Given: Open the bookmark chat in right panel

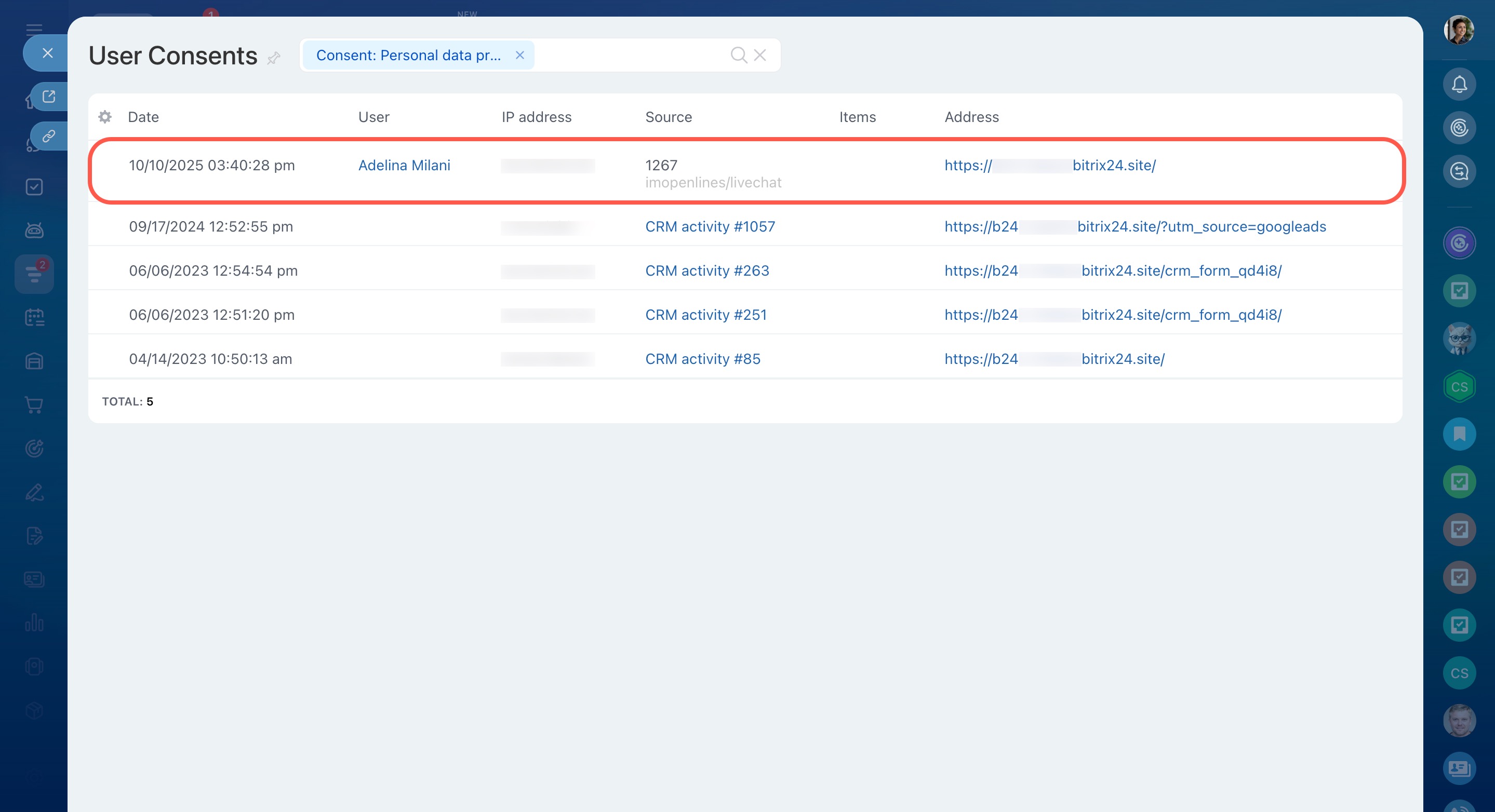Looking at the screenshot, I should (x=1459, y=434).
